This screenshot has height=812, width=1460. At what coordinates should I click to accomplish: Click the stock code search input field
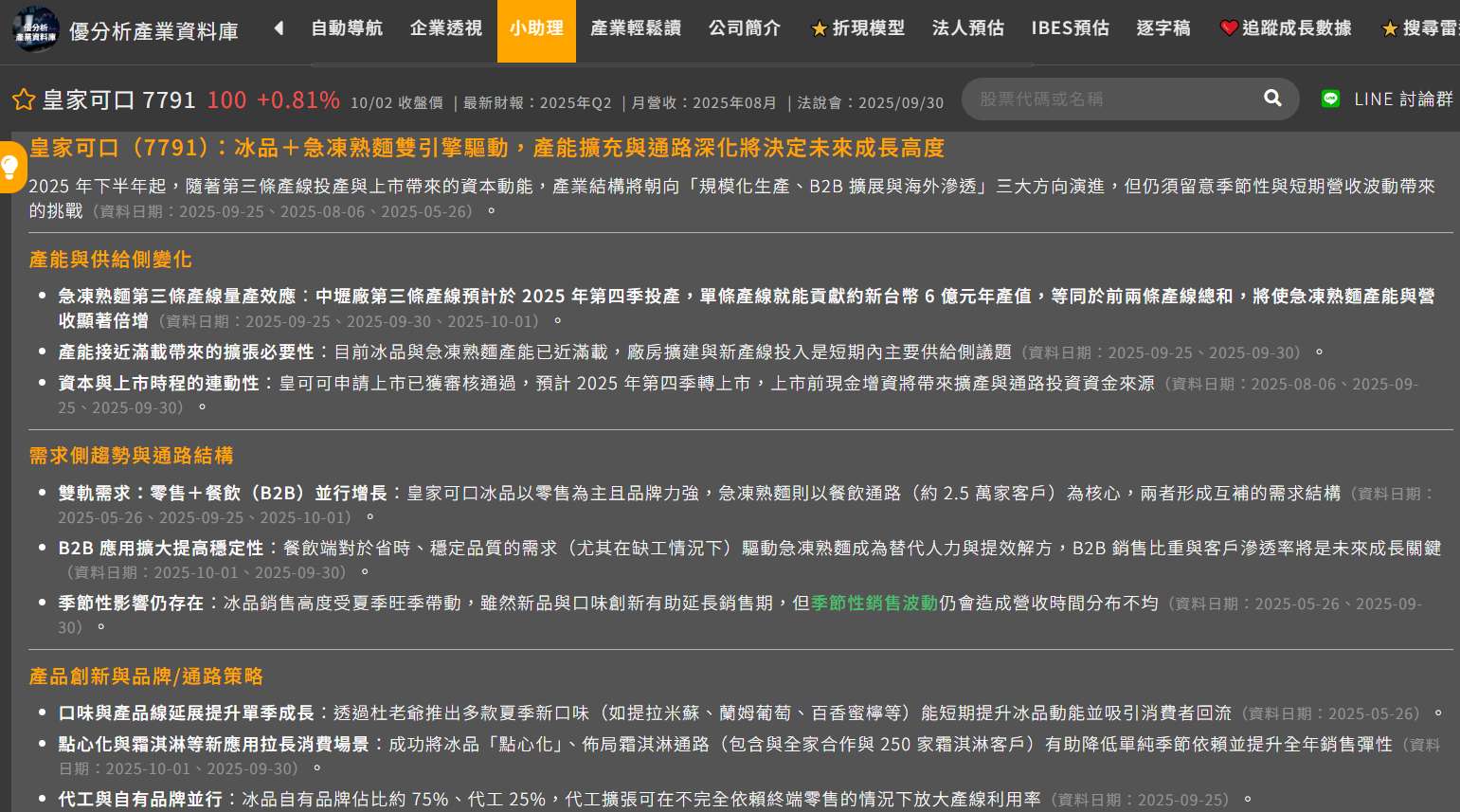coord(1113,99)
